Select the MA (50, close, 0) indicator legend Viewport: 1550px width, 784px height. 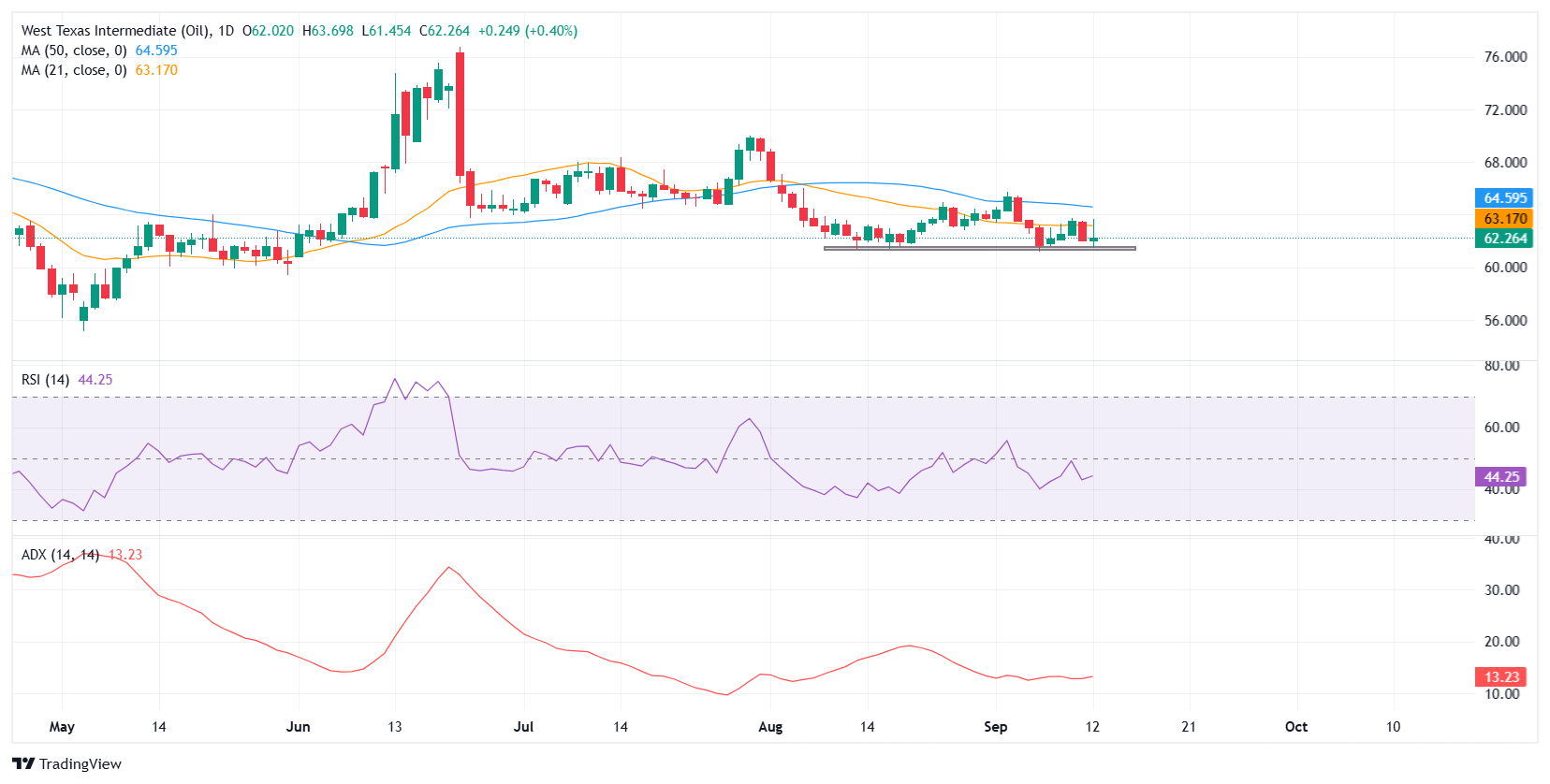pos(74,51)
